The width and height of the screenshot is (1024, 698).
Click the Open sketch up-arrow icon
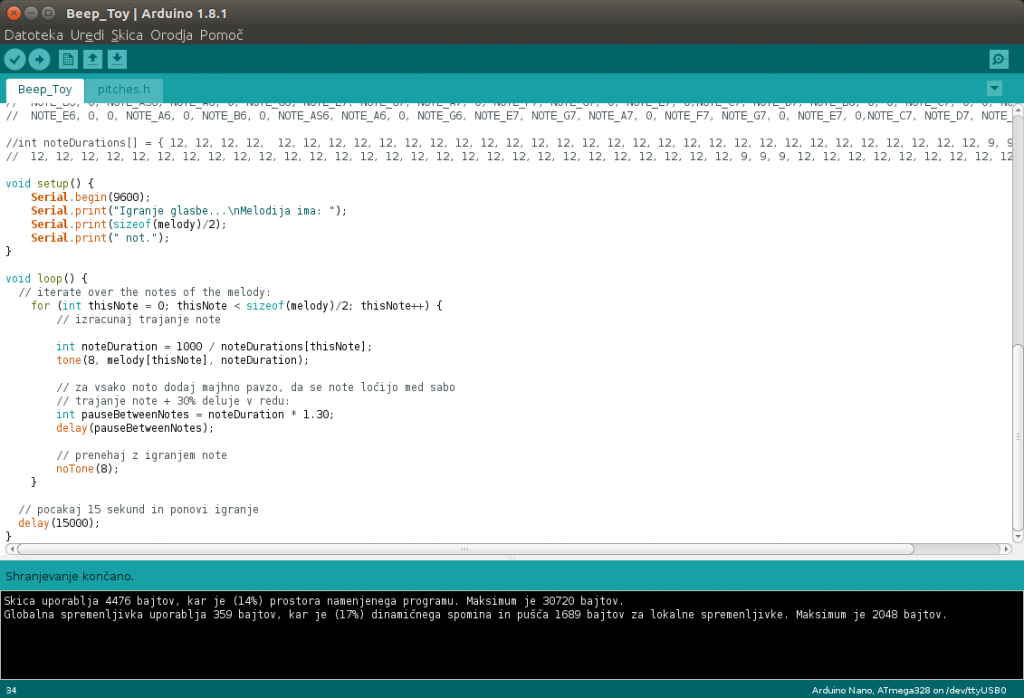pyautogui.click(x=93, y=59)
